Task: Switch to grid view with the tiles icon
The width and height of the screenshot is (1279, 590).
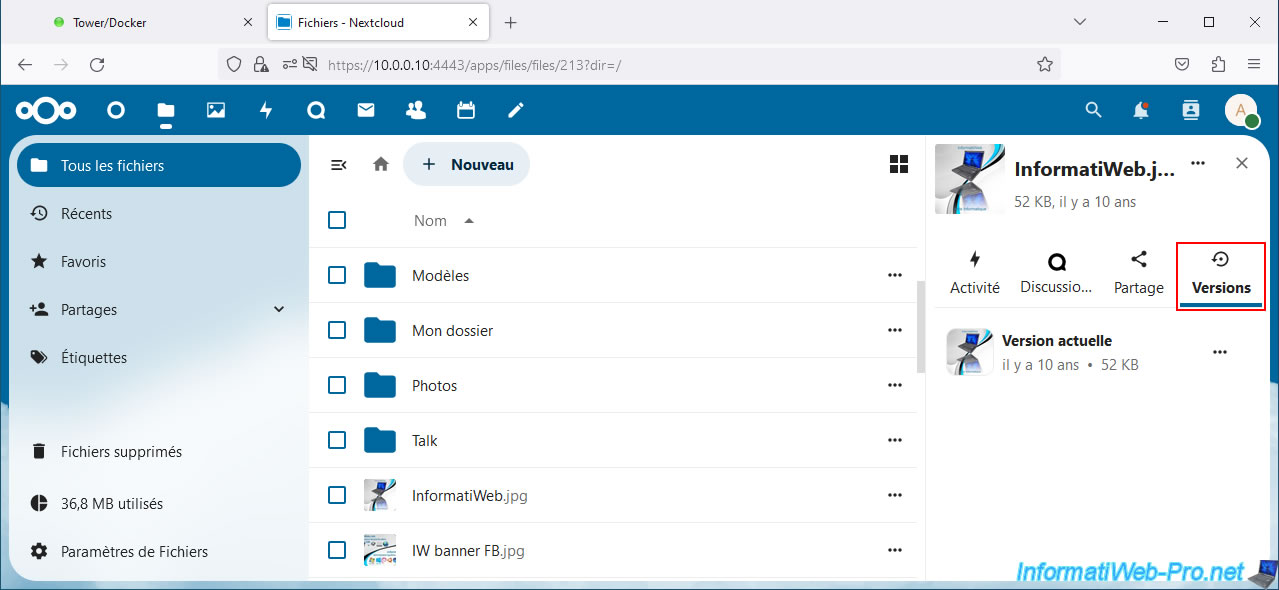Action: (x=899, y=164)
